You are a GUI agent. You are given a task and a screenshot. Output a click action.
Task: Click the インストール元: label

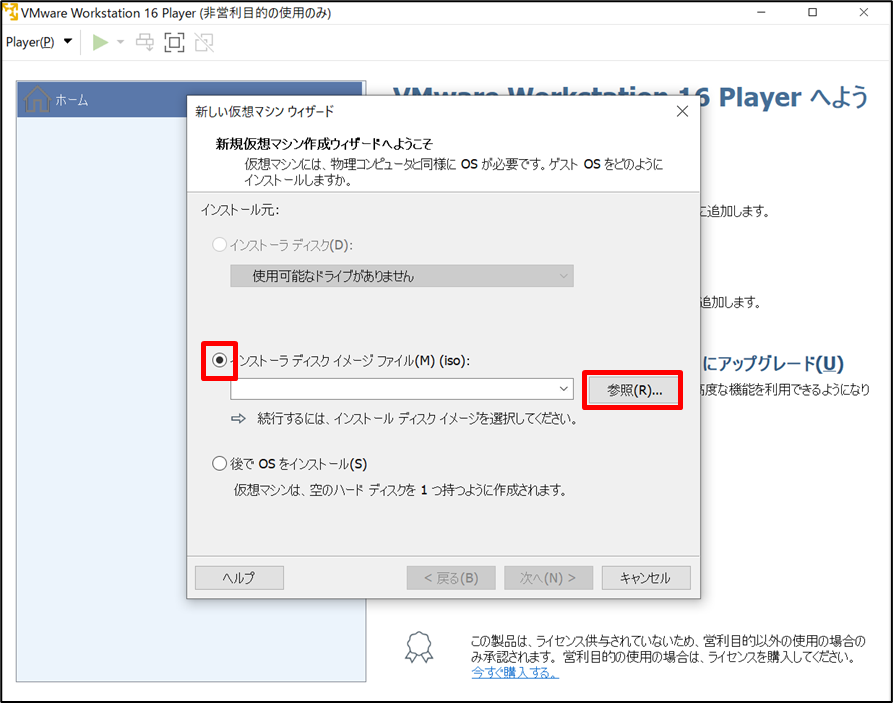(x=240, y=210)
